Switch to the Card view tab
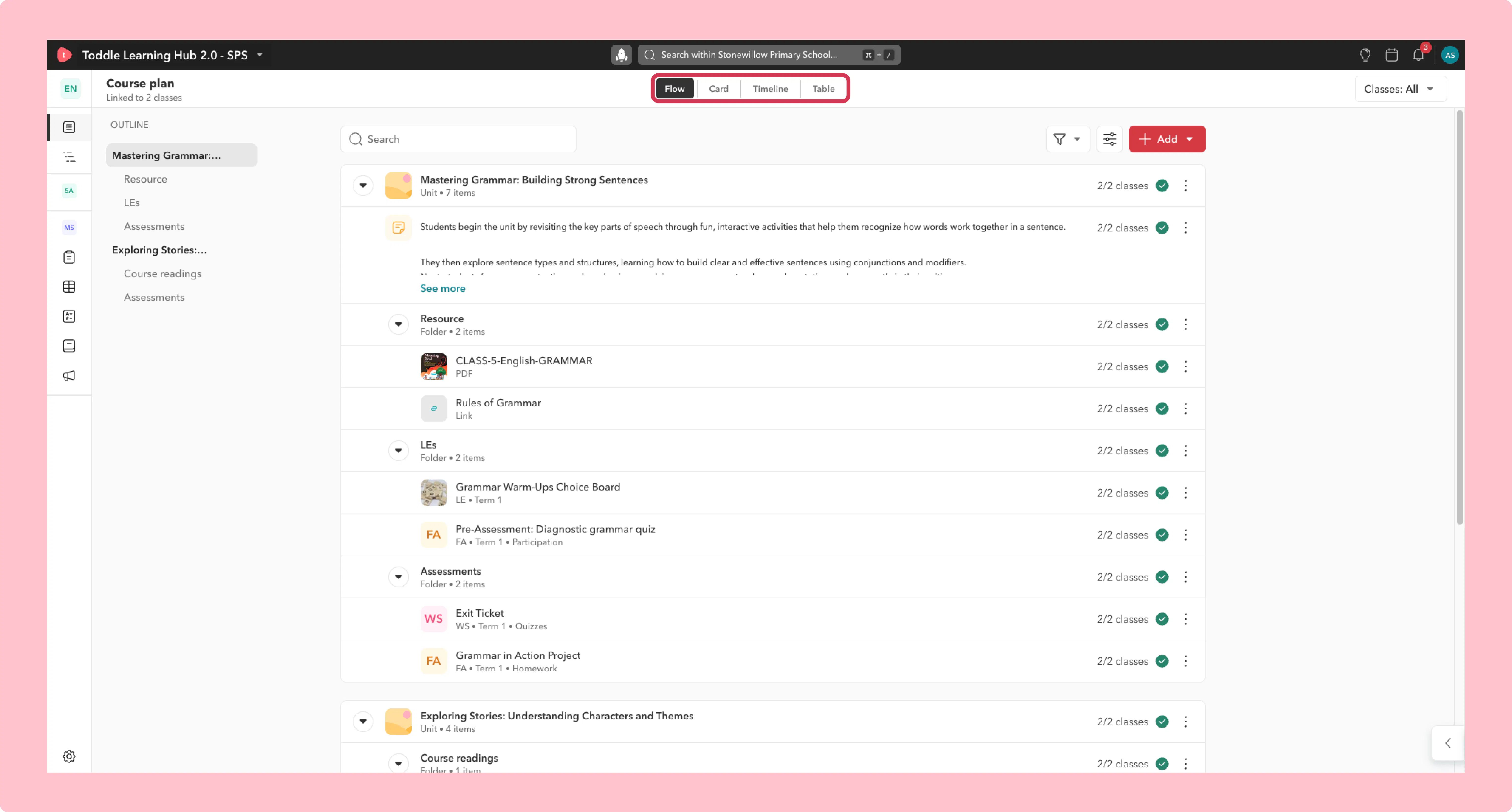 coord(718,89)
